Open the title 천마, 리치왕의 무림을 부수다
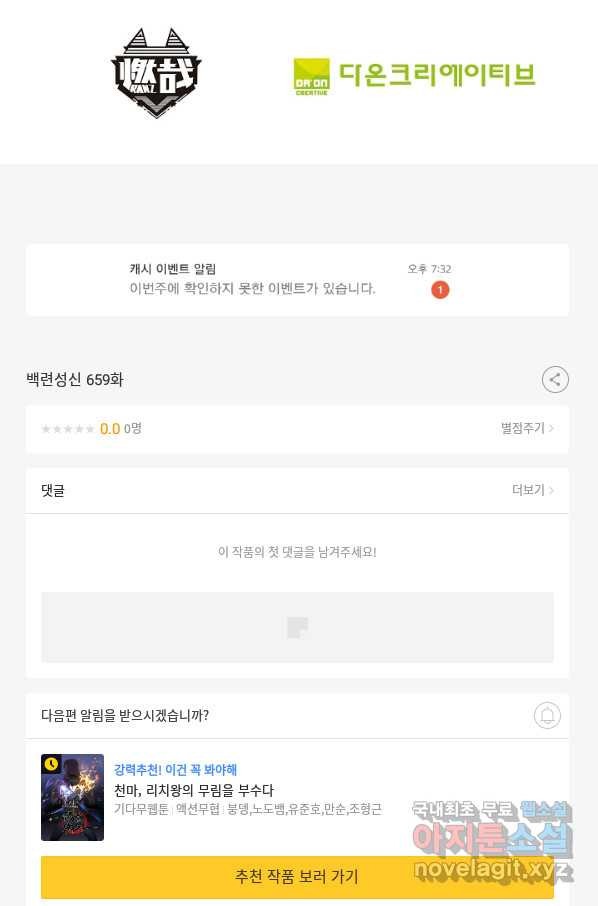The width and height of the screenshot is (598, 906). tap(194, 790)
